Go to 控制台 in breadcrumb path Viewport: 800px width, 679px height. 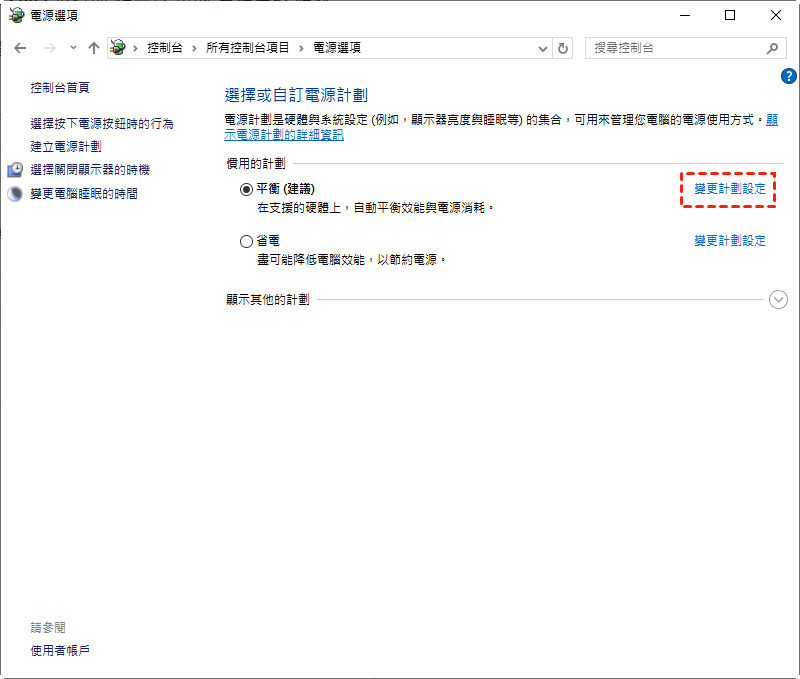tap(165, 48)
